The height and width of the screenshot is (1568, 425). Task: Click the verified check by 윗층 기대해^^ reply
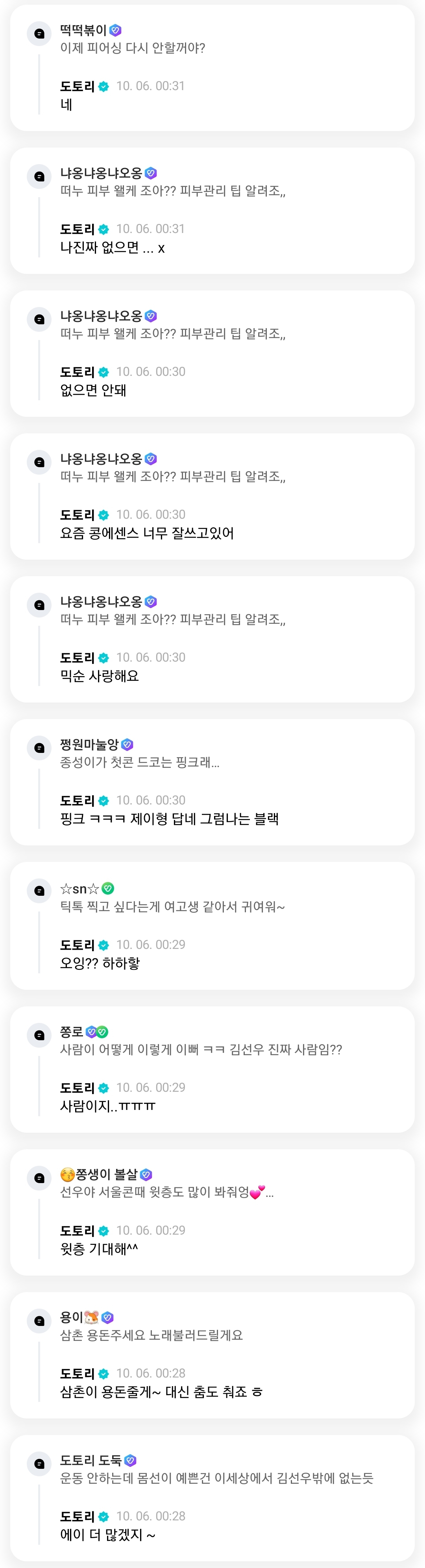point(103,1231)
